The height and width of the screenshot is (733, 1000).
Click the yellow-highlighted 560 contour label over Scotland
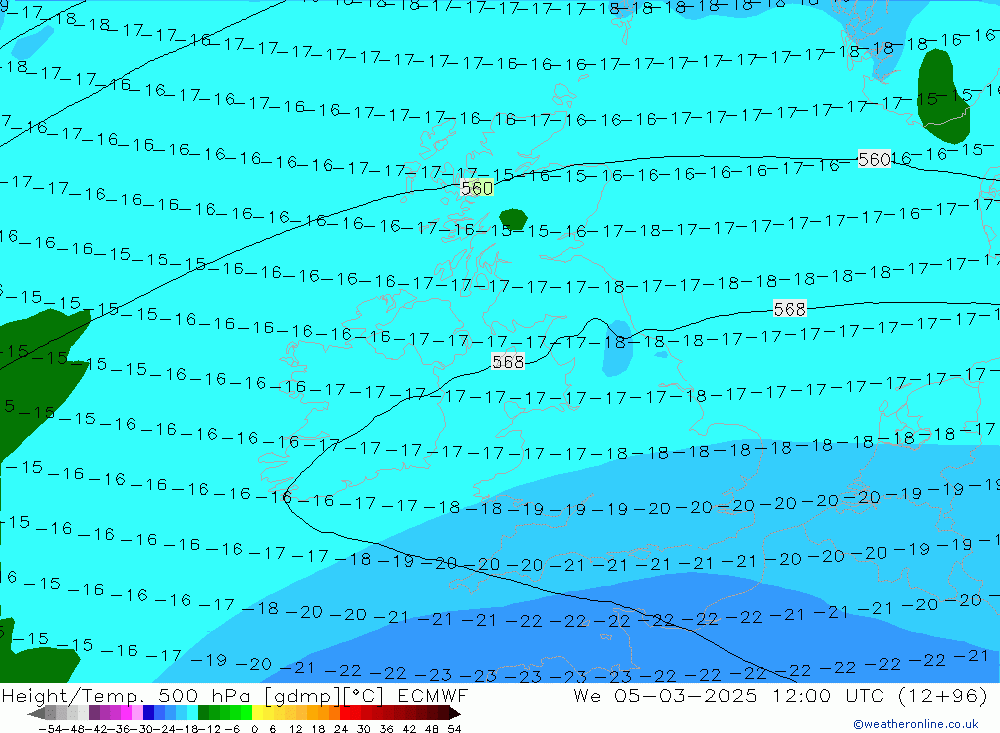477,188
